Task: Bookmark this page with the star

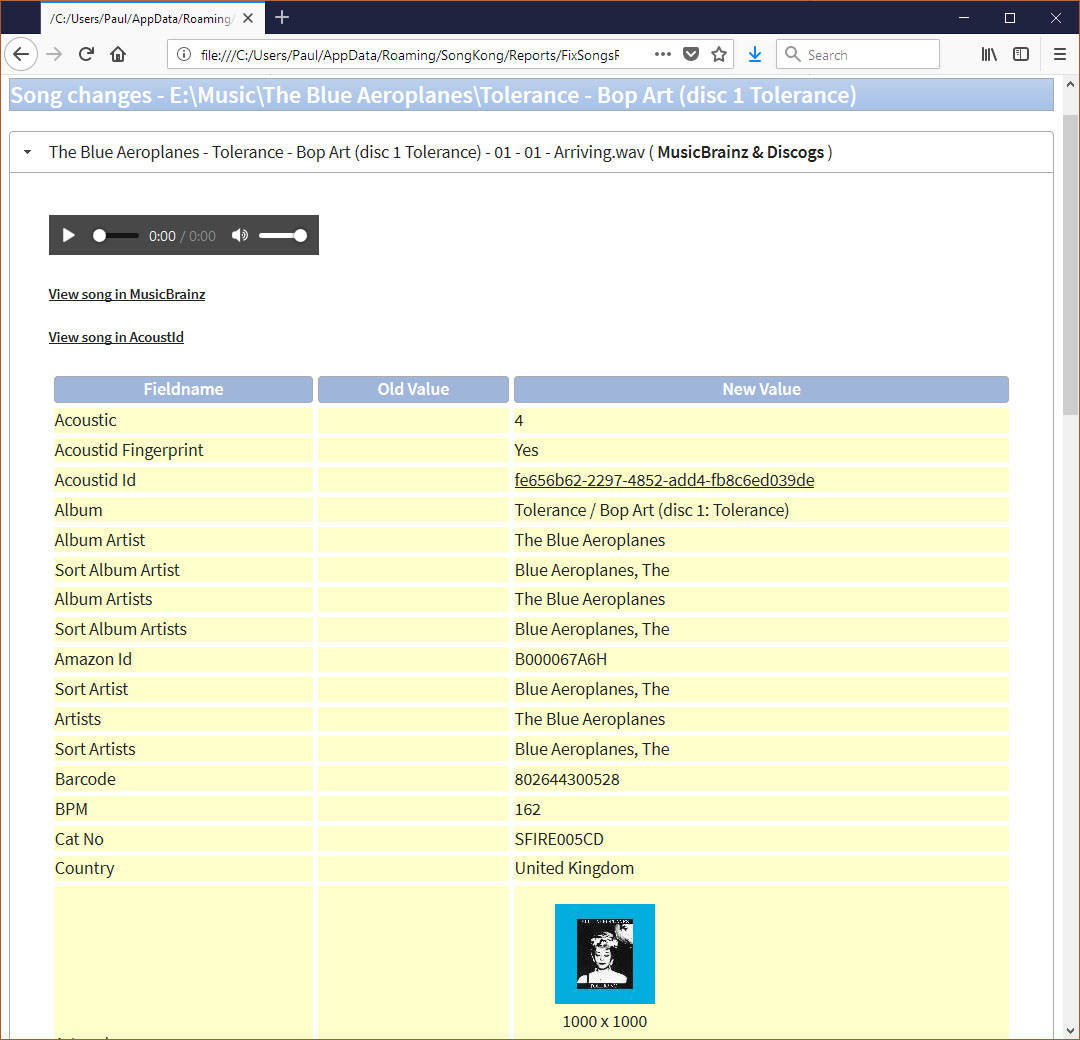Action: [719, 54]
